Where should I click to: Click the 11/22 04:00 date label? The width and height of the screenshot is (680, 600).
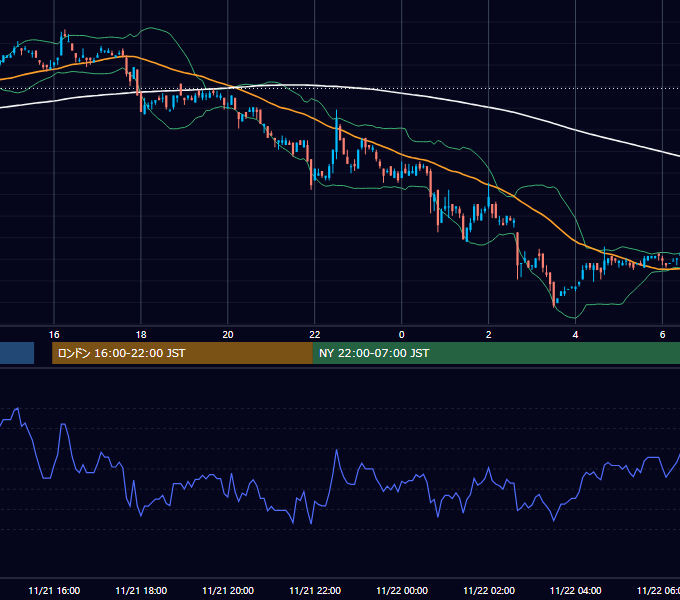(575, 590)
